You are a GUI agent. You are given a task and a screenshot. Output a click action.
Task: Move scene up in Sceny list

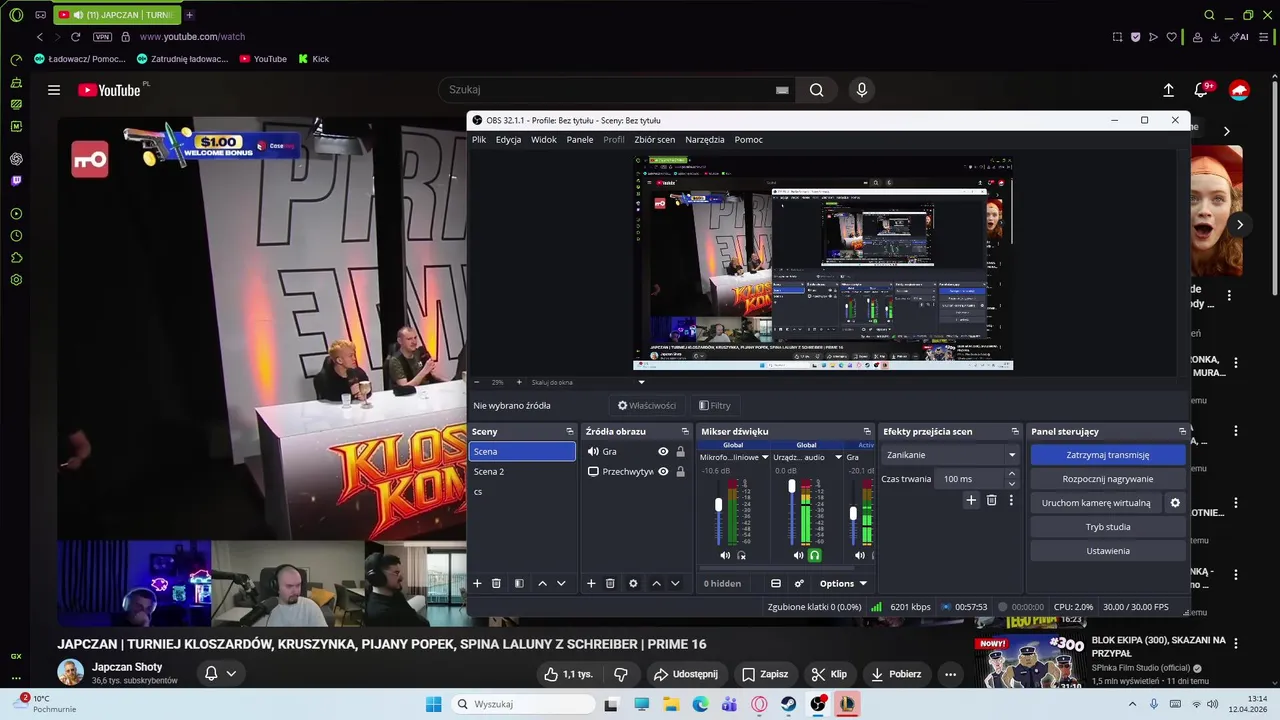542,583
